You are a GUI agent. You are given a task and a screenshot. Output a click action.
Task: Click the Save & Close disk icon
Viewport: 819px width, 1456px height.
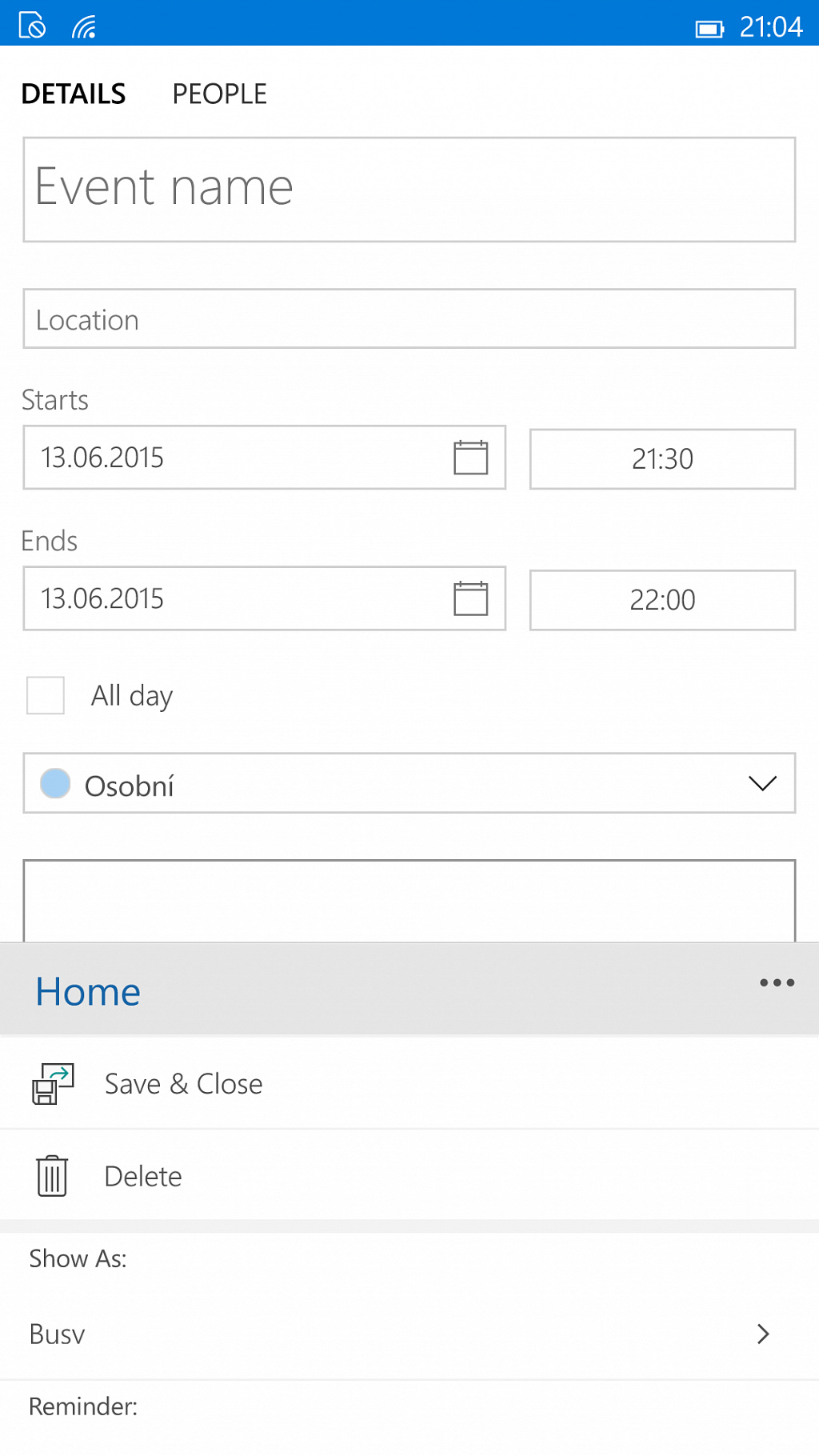(53, 1084)
